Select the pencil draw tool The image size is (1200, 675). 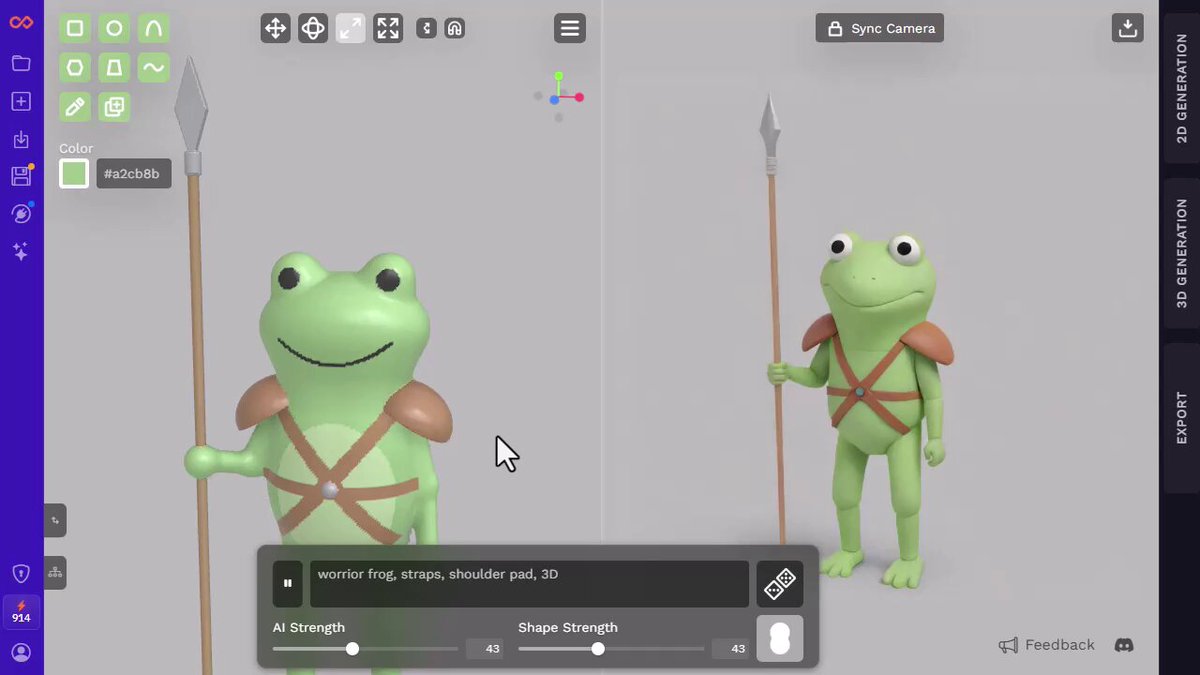click(75, 107)
